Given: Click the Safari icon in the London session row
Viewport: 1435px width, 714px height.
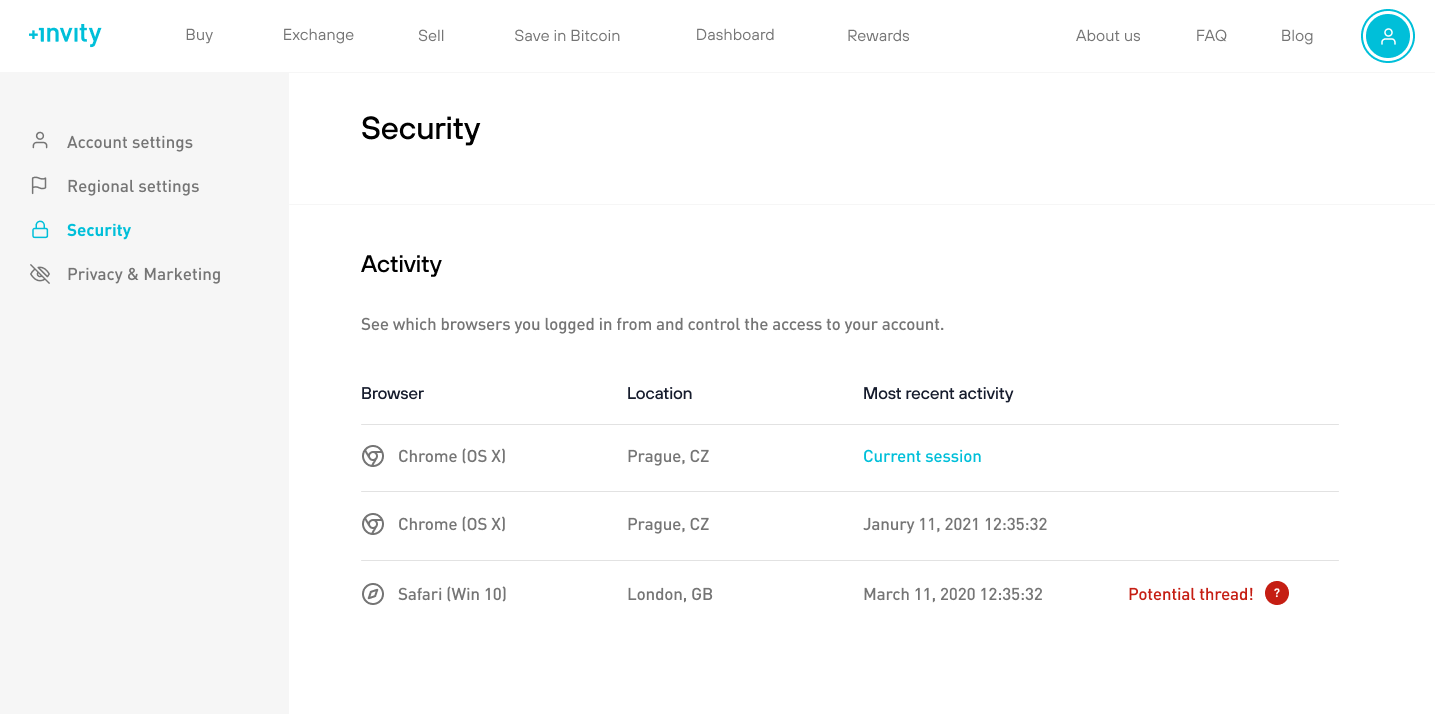Looking at the screenshot, I should pos(372,594).
